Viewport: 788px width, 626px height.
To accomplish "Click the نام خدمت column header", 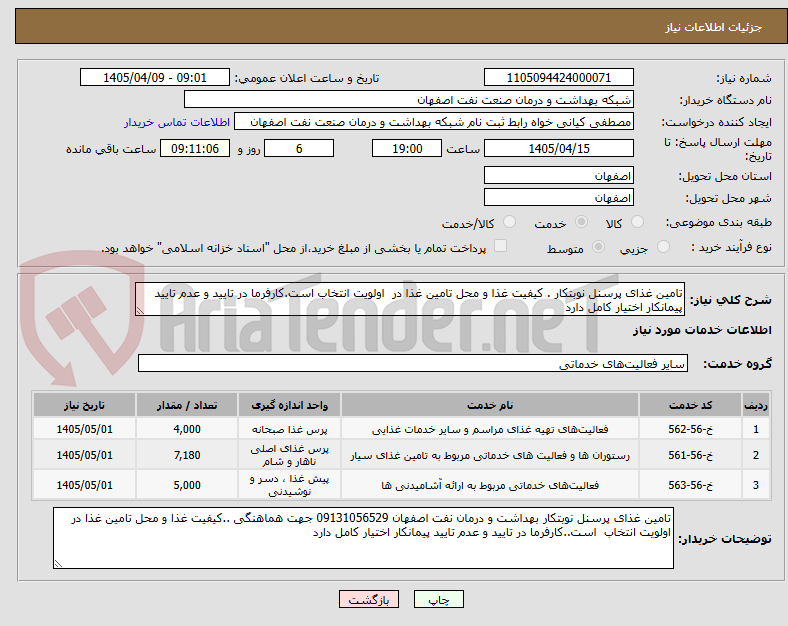I will tap(490, 405).
